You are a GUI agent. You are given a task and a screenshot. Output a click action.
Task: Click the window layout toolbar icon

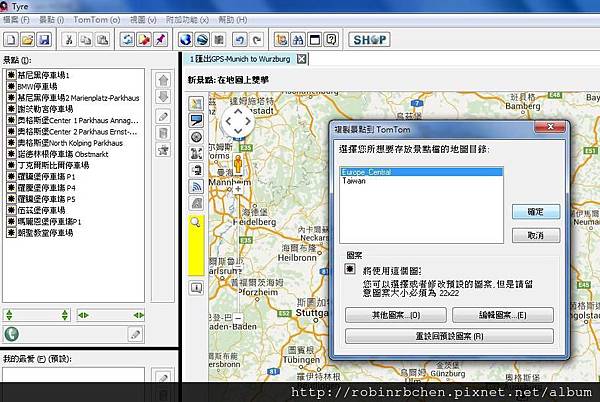pyautogui.click(x=315, y=39)
